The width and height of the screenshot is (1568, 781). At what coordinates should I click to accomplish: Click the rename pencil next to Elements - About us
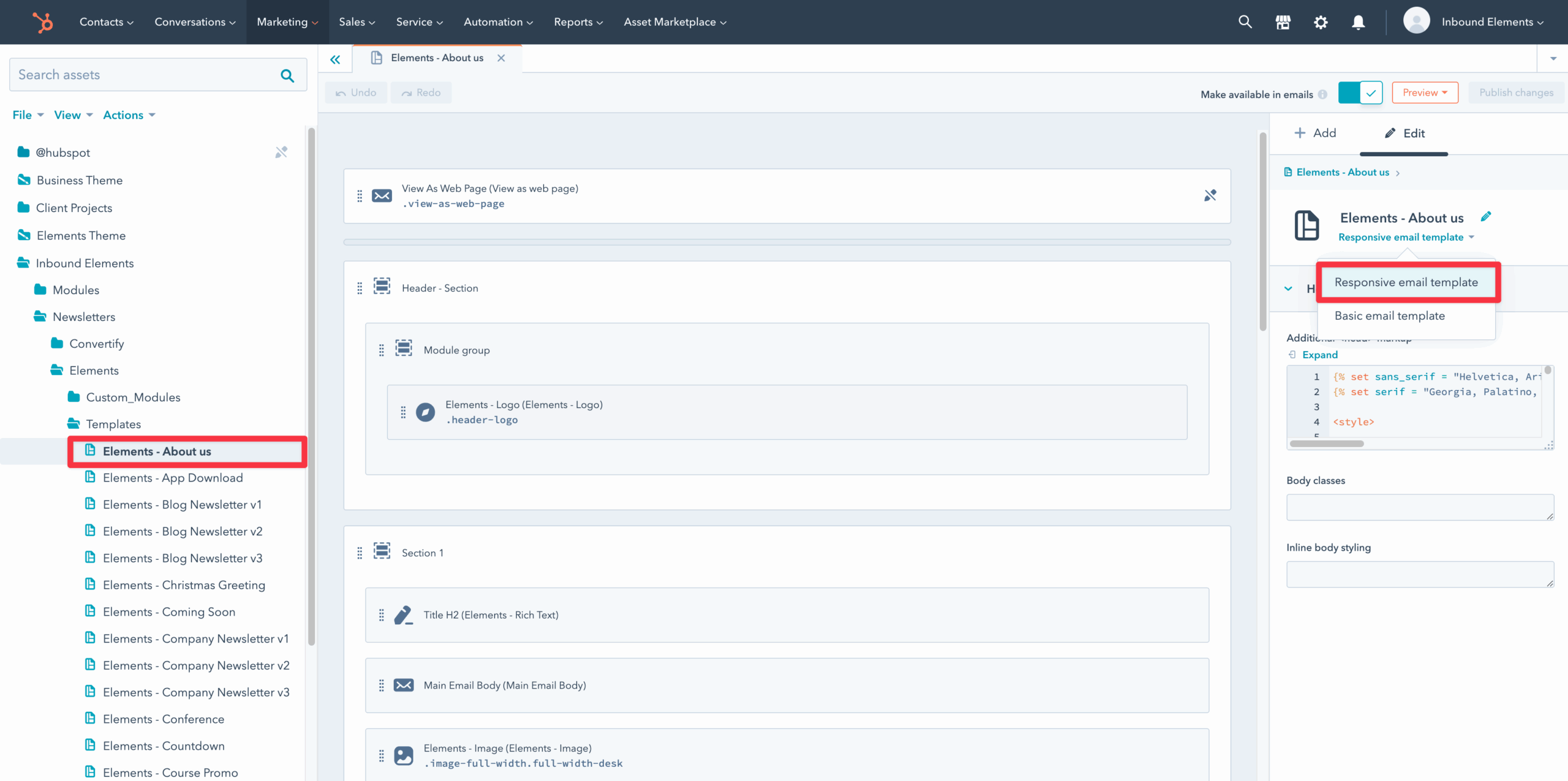click(1485, 216)
